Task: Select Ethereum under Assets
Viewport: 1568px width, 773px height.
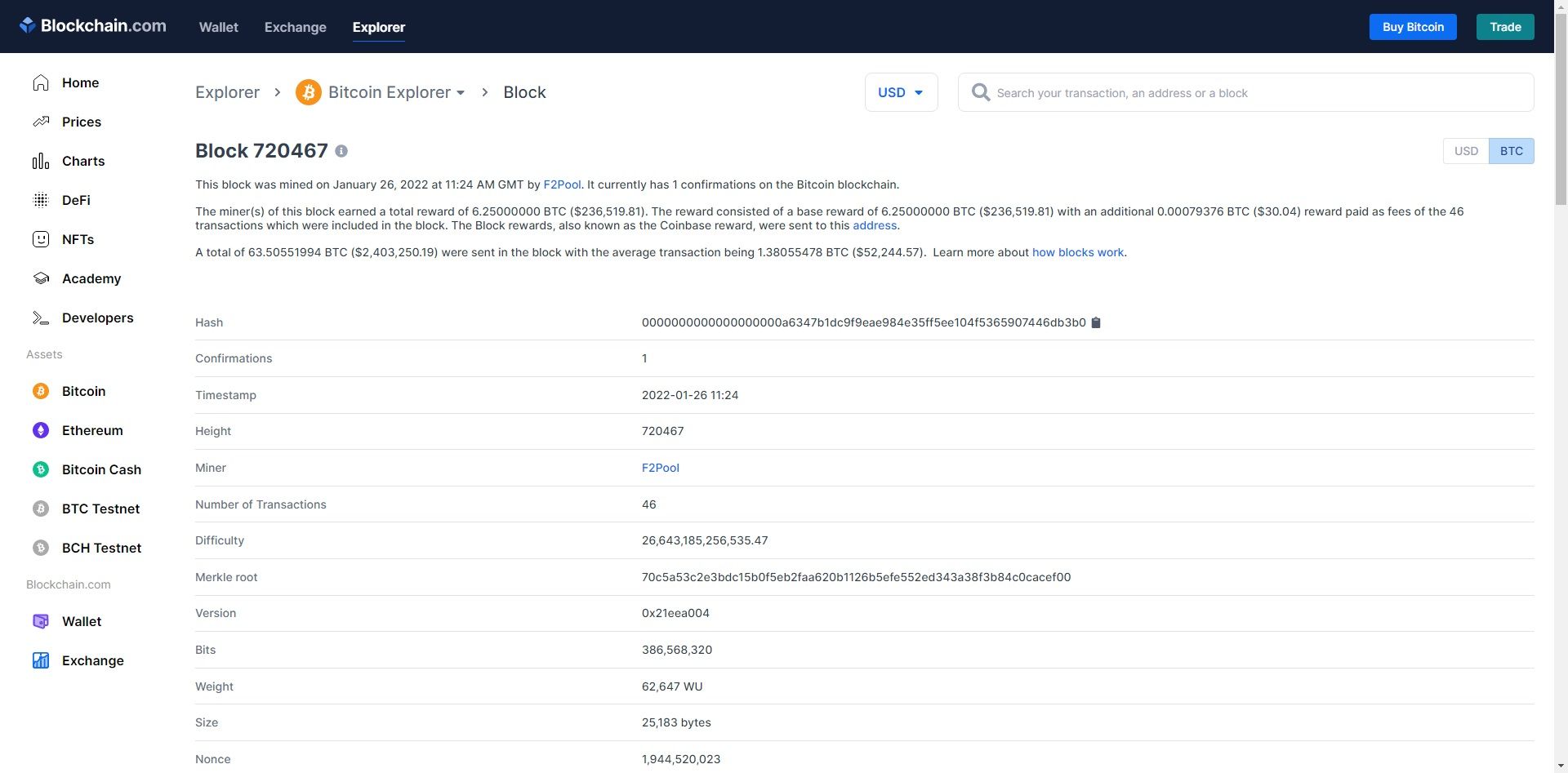Action: [x=92, y=430]
